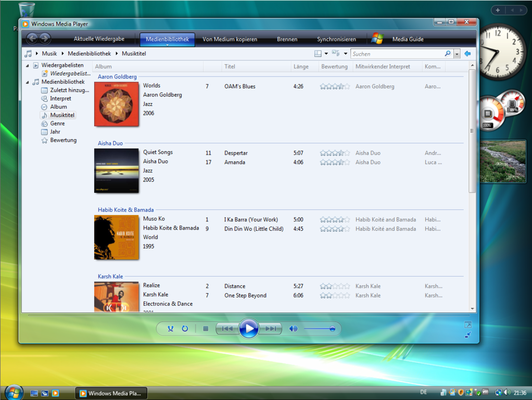Image resolution: width=532 pixels, height=400 pixels.
Task: Open the Windows Start orb
Action: pyautogui.click(x=14, y=392)
